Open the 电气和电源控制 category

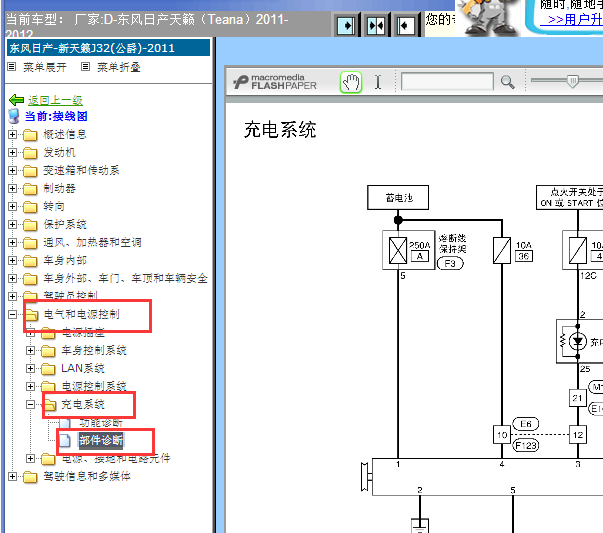82,314
